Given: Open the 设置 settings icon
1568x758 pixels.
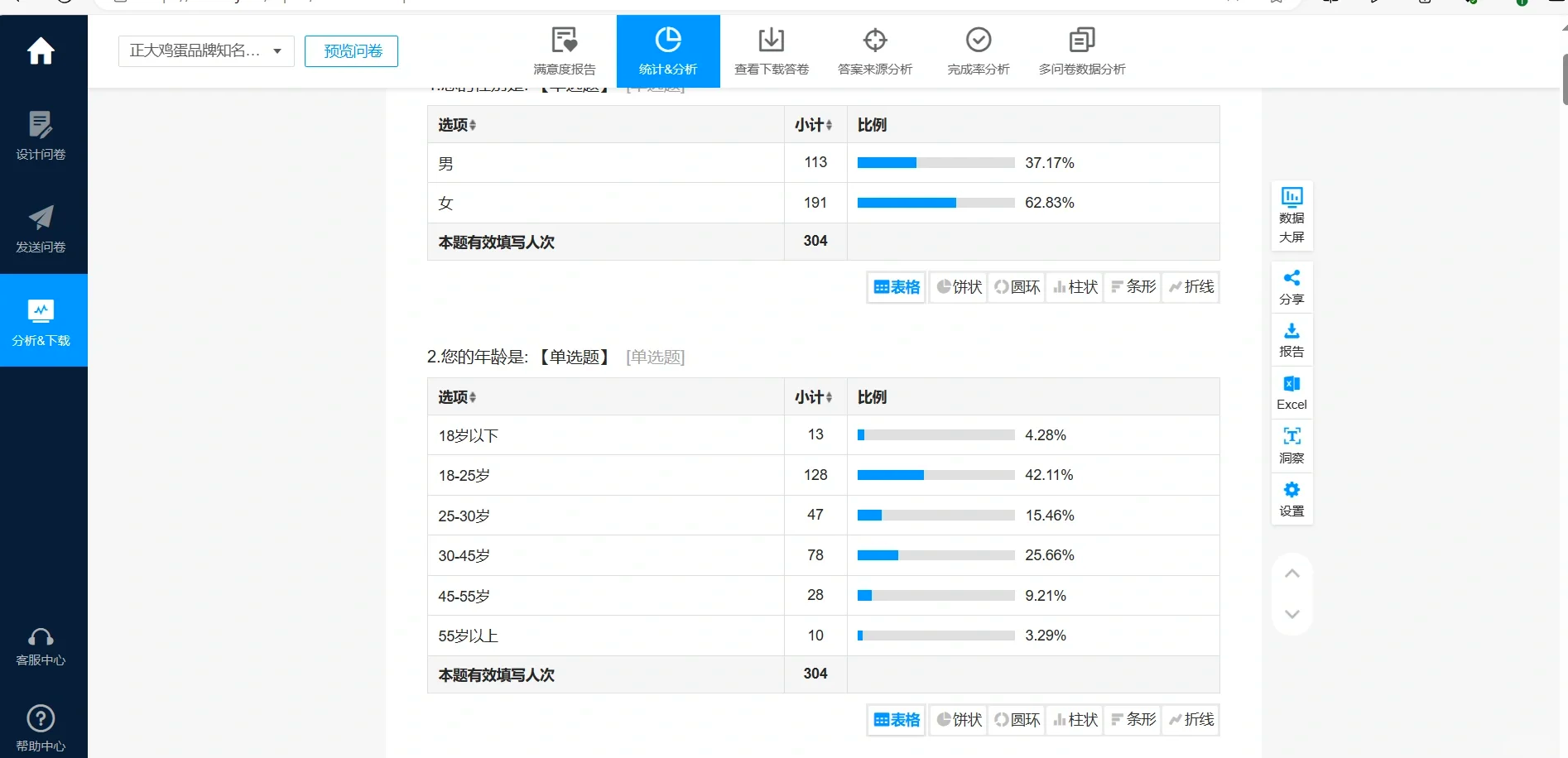Looking at the screenshot, I should tap(1291, 498).
